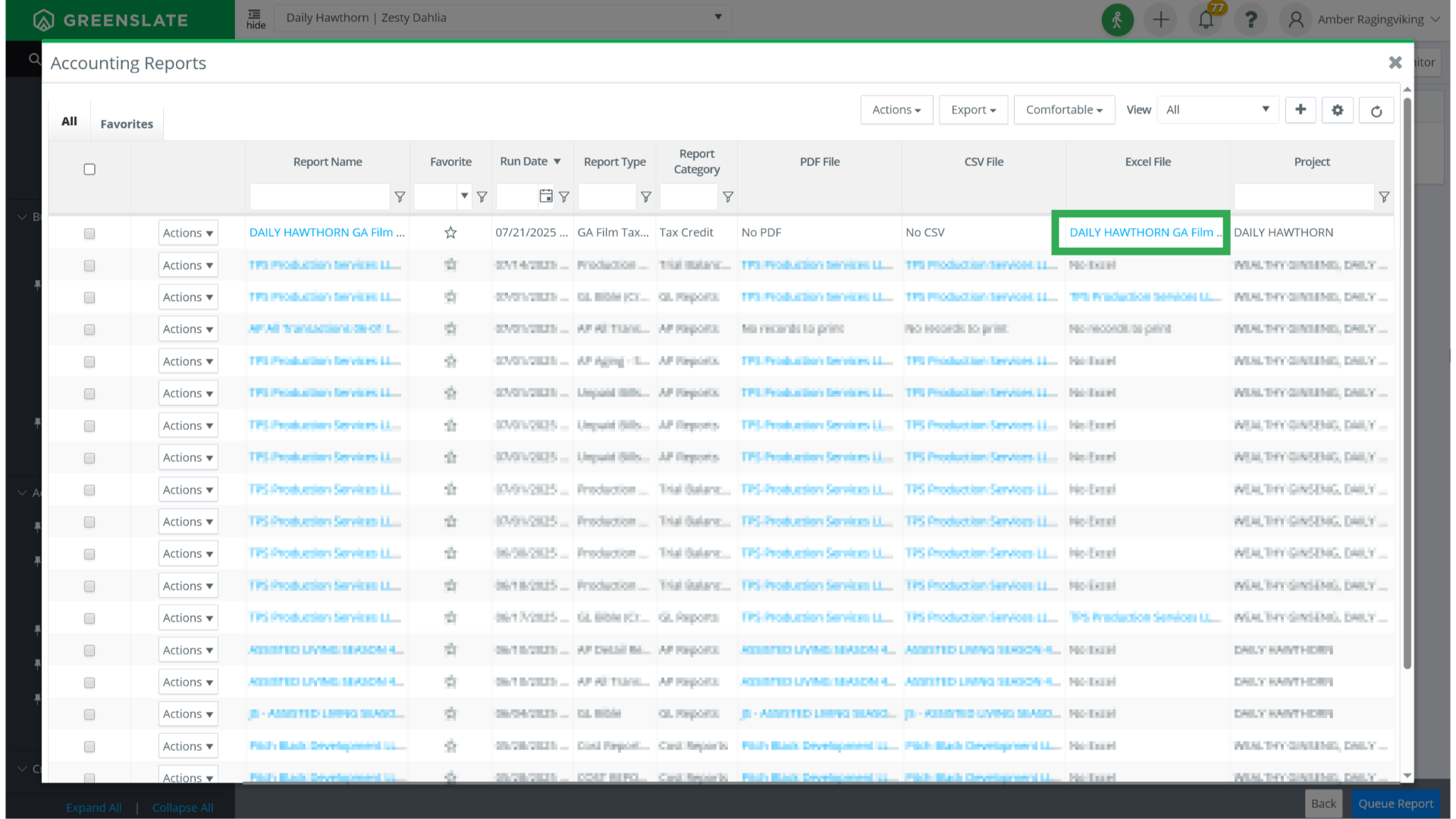Open the Run Date calendar picker
The image size is (1456, 819).
point(545,196)
